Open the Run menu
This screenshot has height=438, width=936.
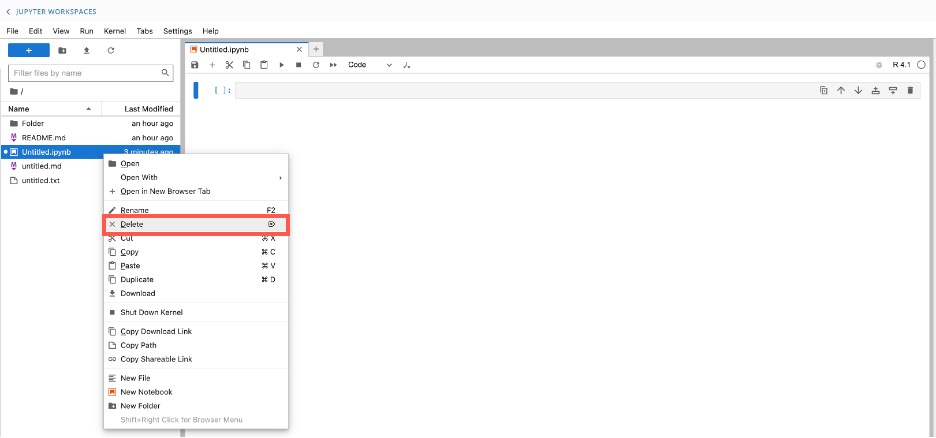click(x=87, y=30)
